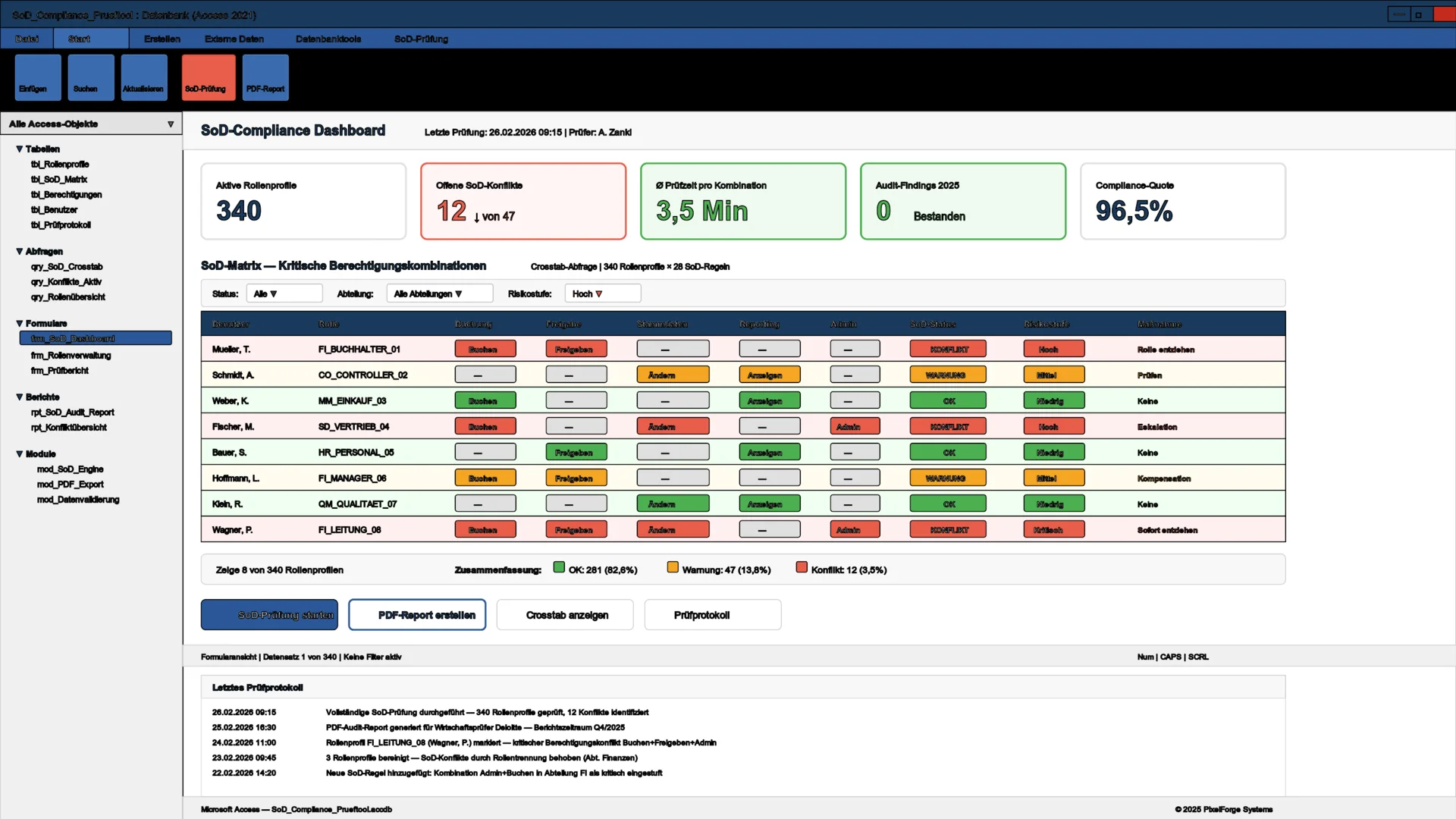Open the Status filter dropdown
The height and width of the screenshot is (819, 1456).
click(284, 293)
